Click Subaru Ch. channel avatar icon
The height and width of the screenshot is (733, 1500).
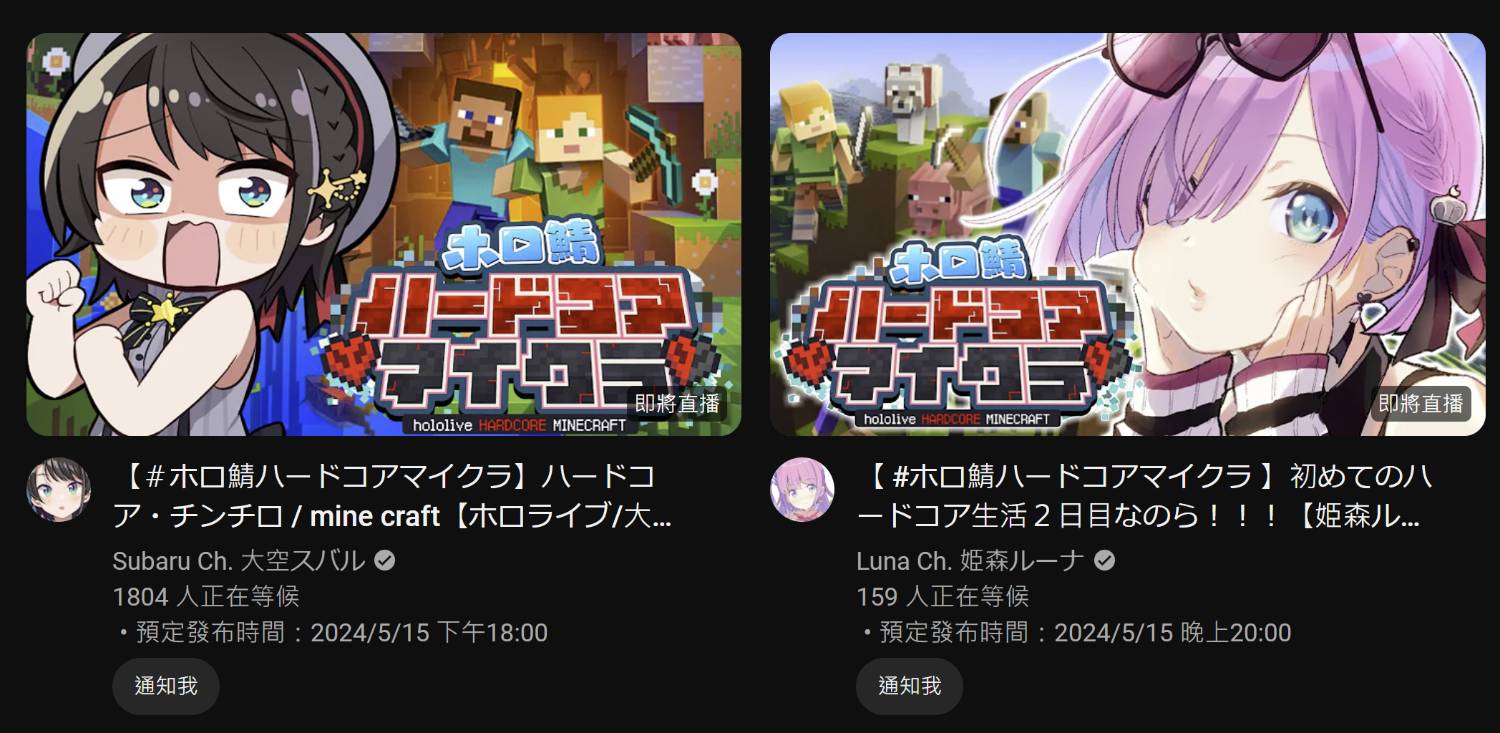[58, 490]
